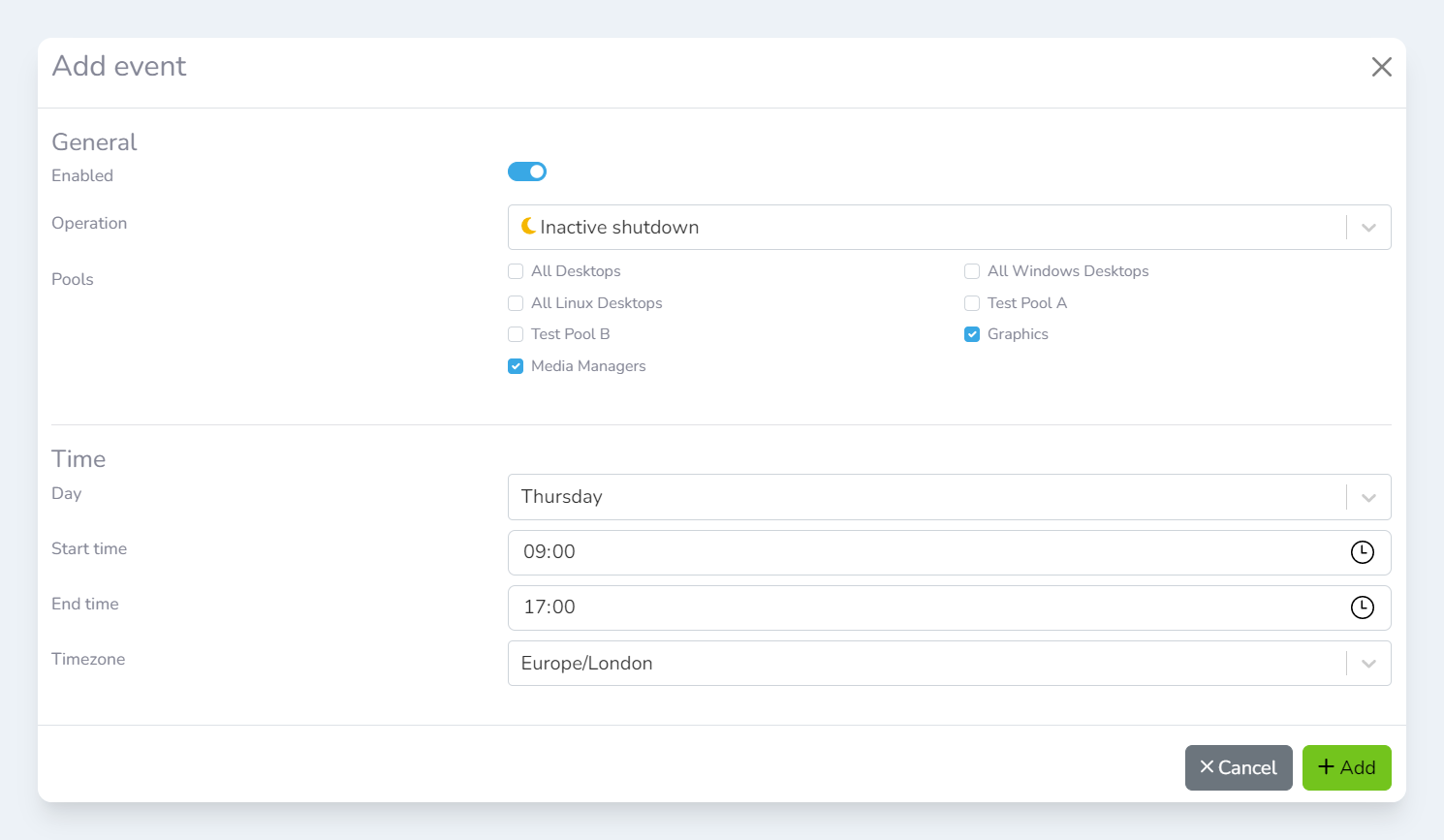This screenshot has height=840, width=1444.
Task: Disable the Enabled toggle switch
Action: pyautogui.click(x=527, y=171)
